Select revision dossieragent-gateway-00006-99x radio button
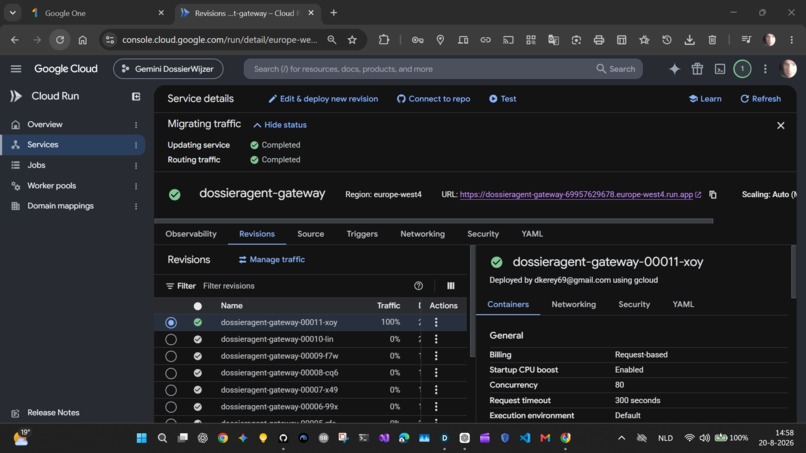The image size is (806, 453). coord(171,407)
